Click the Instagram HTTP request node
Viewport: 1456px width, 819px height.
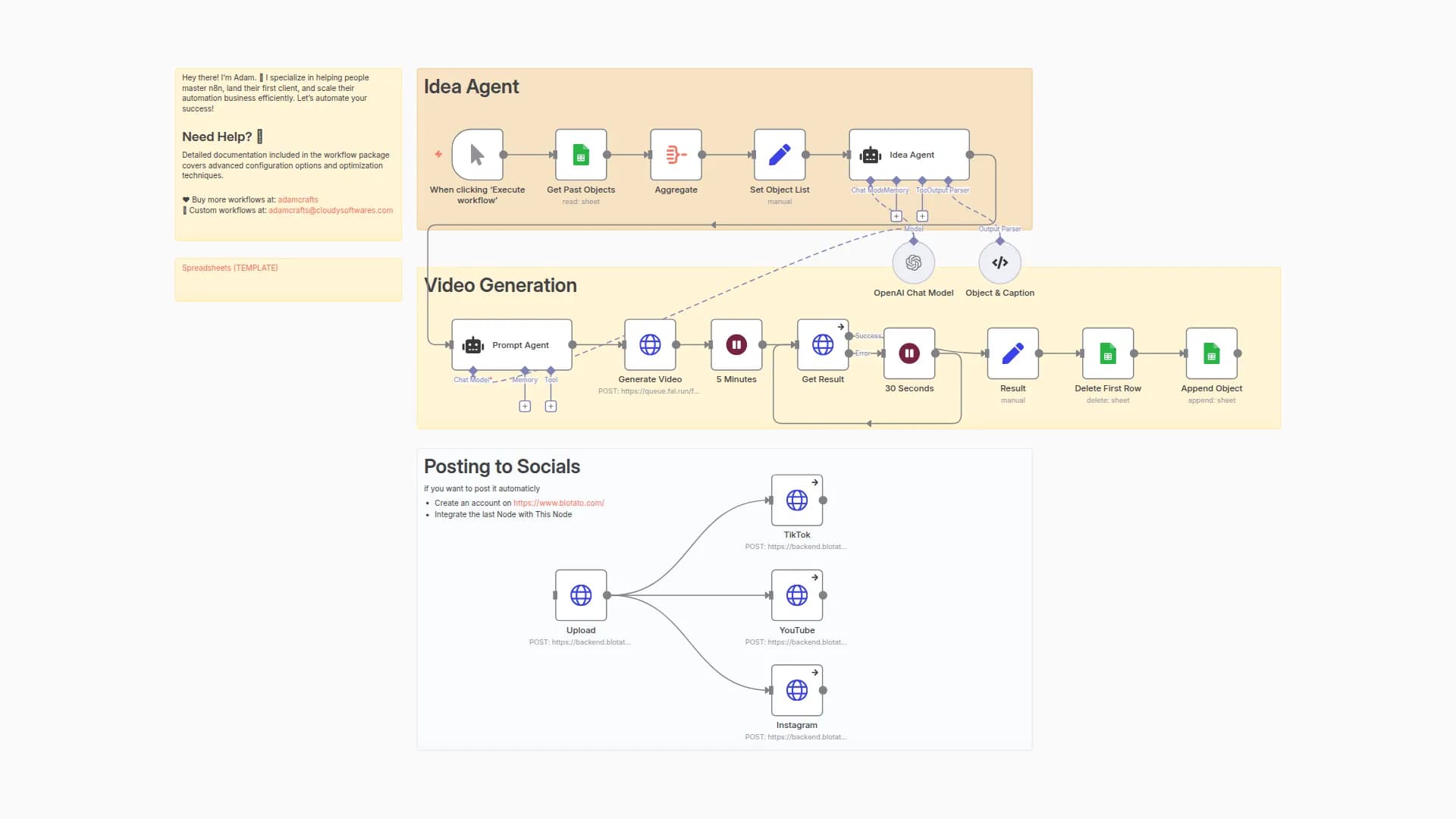[x=796, y=691]
